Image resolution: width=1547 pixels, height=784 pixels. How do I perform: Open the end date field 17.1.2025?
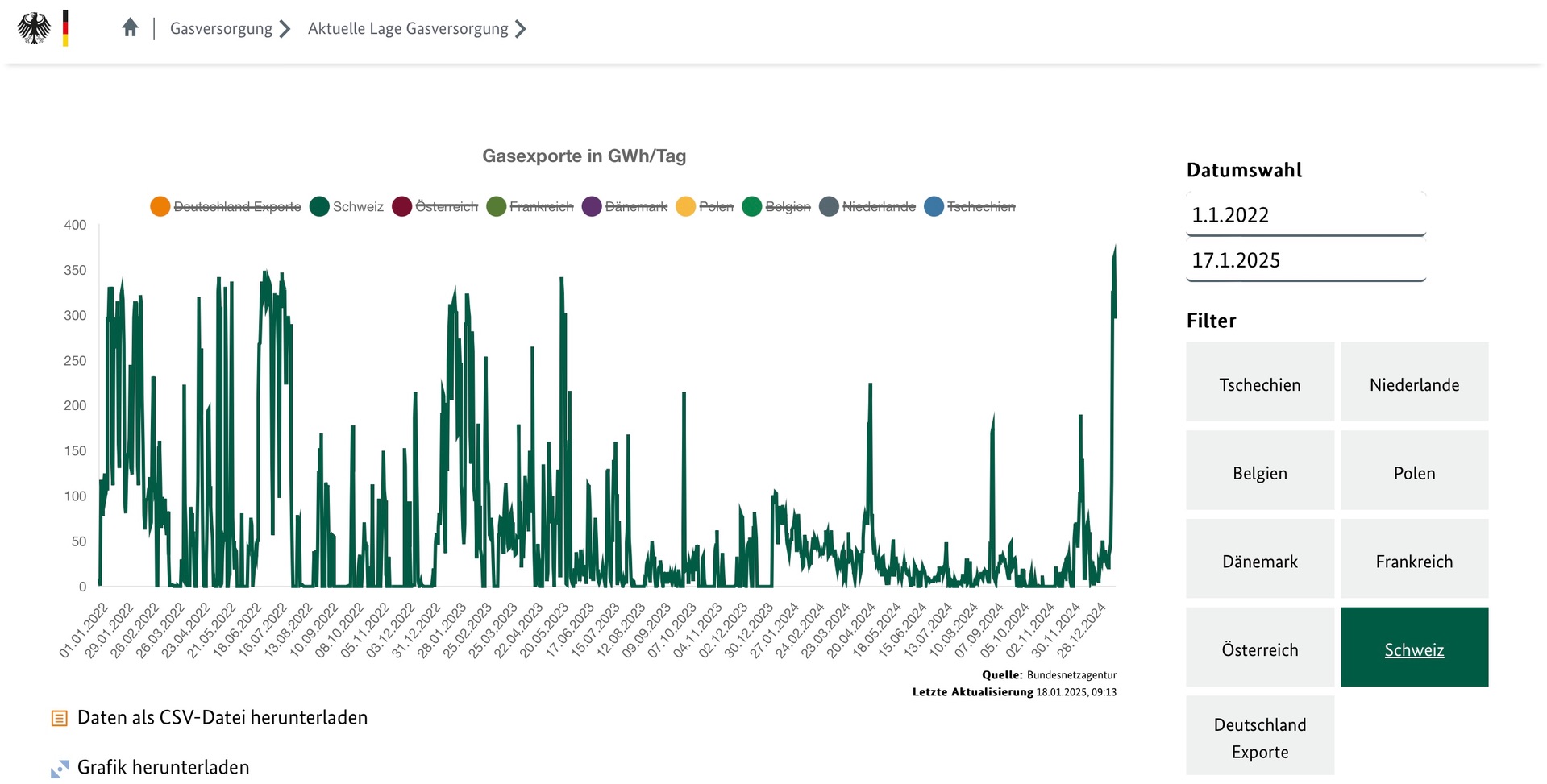point(1305,260)
